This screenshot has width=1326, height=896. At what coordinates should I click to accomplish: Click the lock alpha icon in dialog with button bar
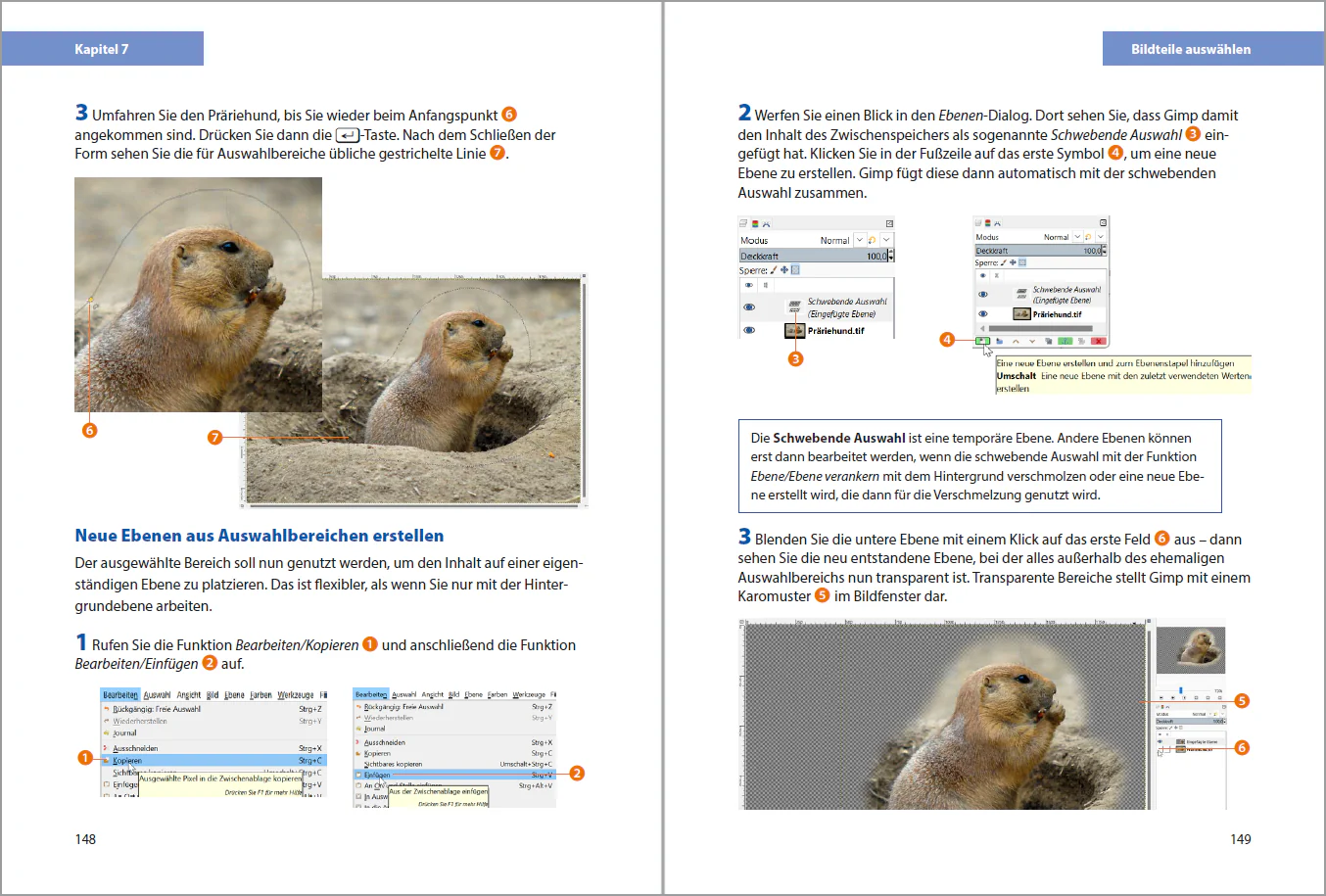[1022, 262]
